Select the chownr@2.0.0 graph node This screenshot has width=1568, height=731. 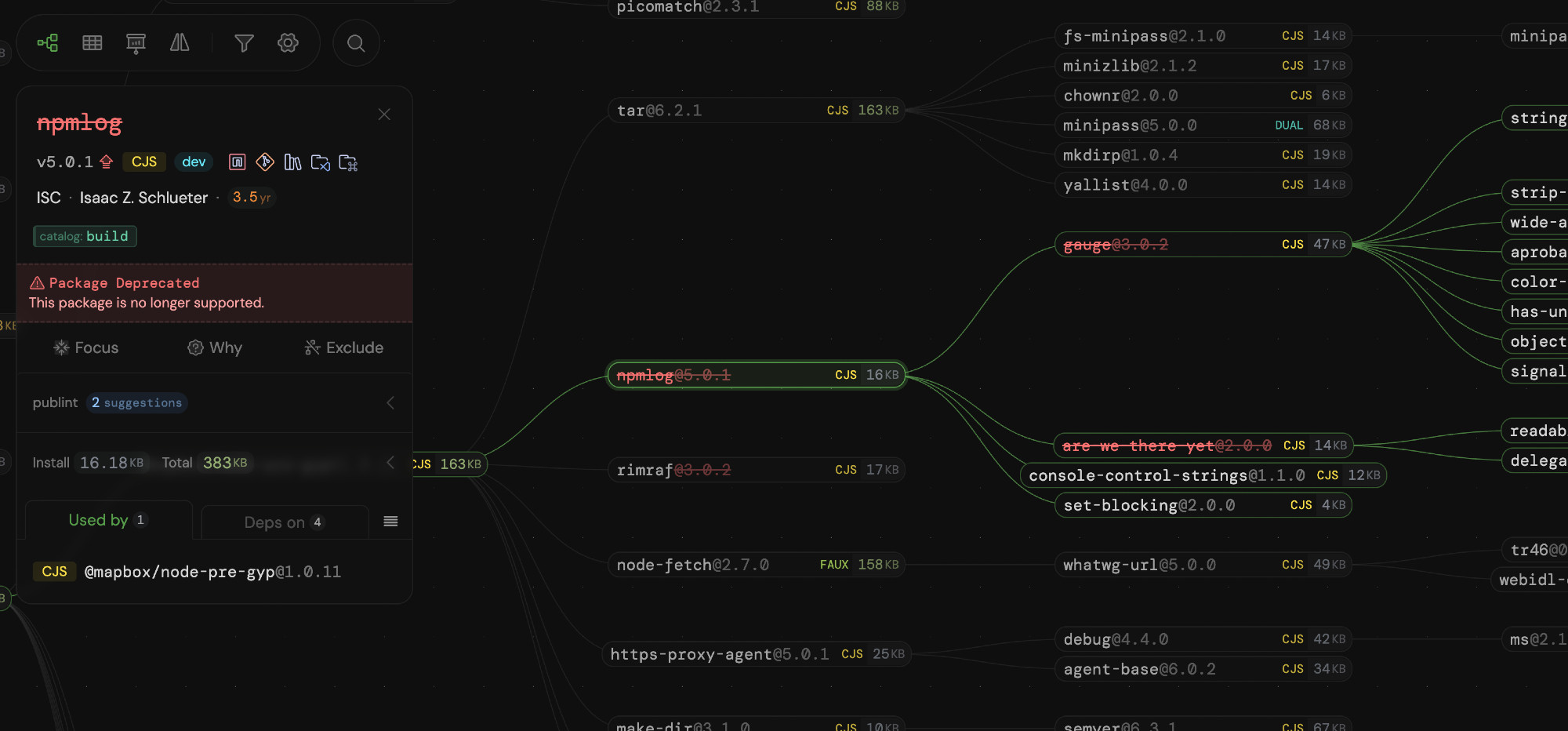click(x=1203, y=96)
